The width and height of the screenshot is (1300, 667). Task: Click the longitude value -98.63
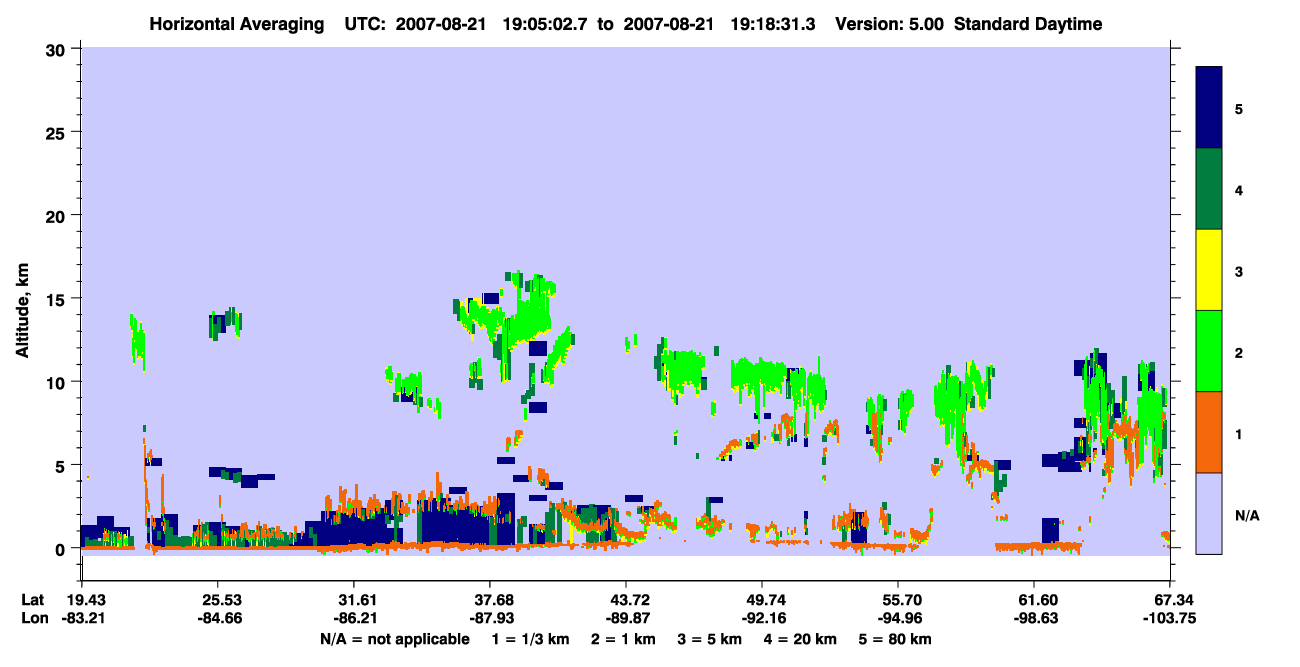pos(1034,619)
